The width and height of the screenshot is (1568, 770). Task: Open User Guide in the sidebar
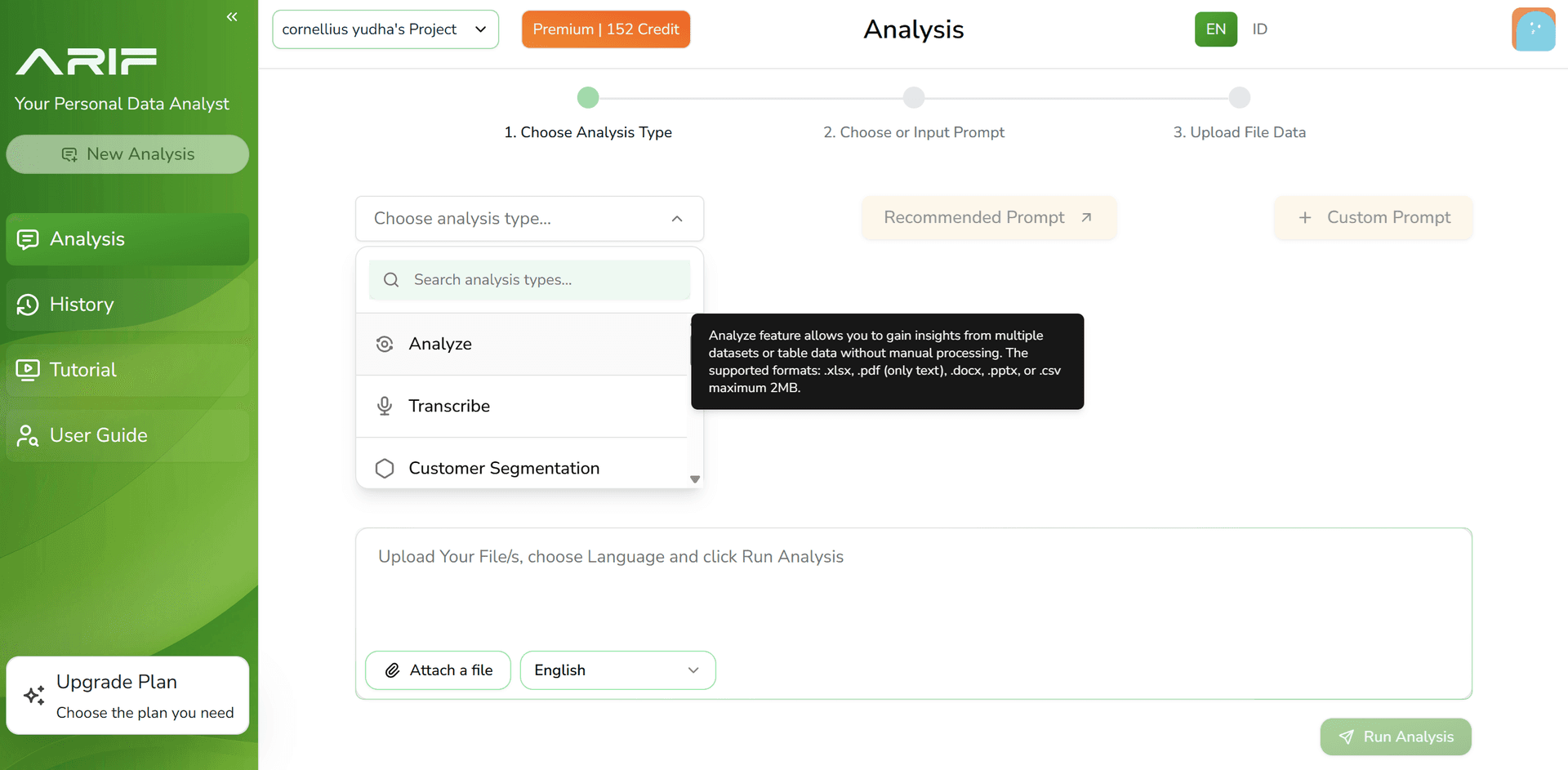click(127, 435)
